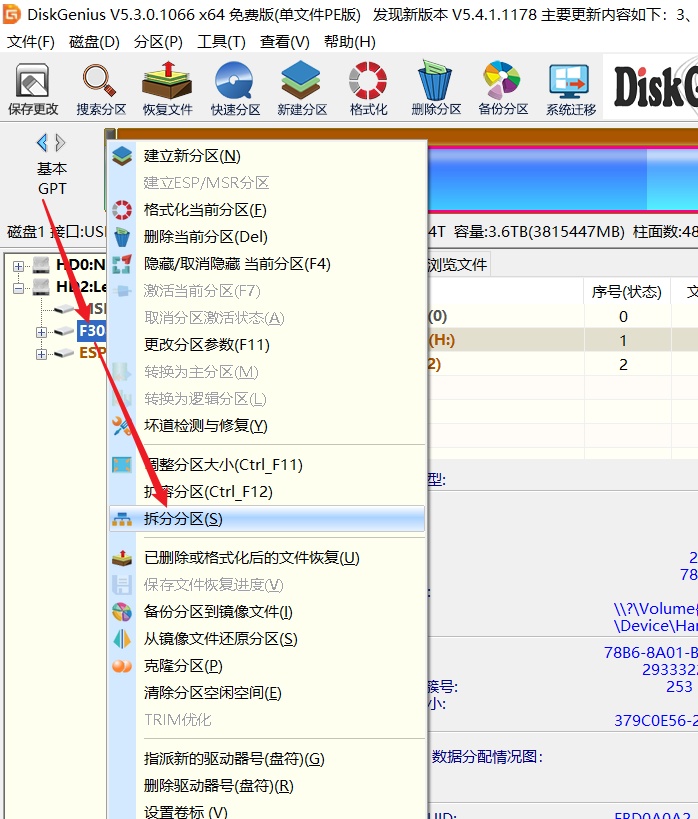Click Backup Partition (备份分区) toolbar icon
The image size is (698, 819).
(x=503, y=88)
